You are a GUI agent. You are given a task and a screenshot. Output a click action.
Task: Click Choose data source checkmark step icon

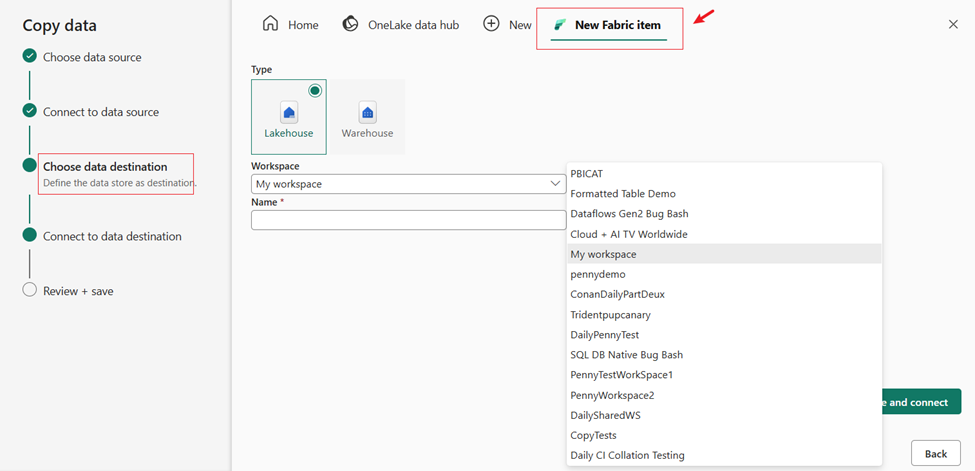click(x=29, y=57)
